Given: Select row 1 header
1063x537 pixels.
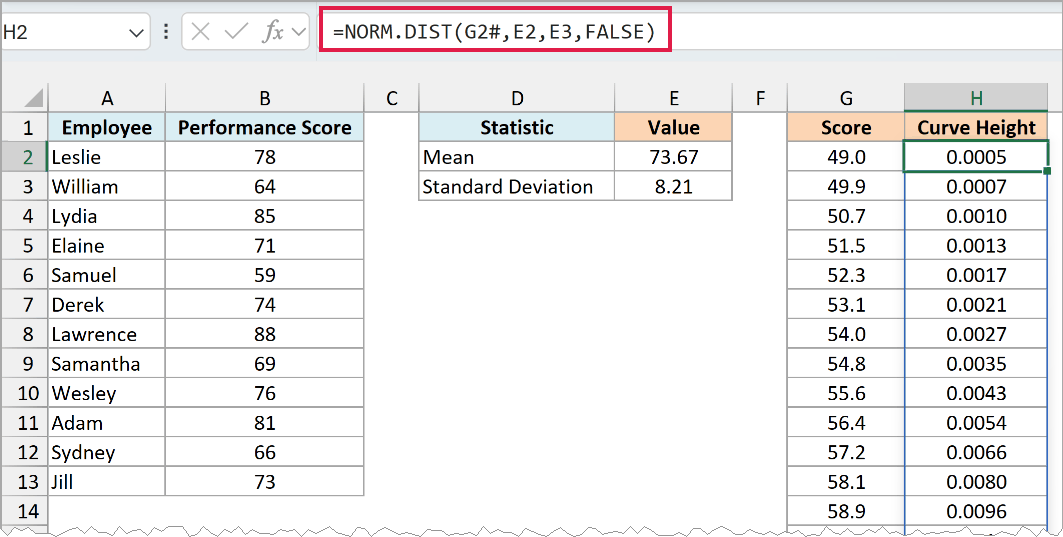Looking at the screenshot, I should pyautogui.click(x=24, y=127).
